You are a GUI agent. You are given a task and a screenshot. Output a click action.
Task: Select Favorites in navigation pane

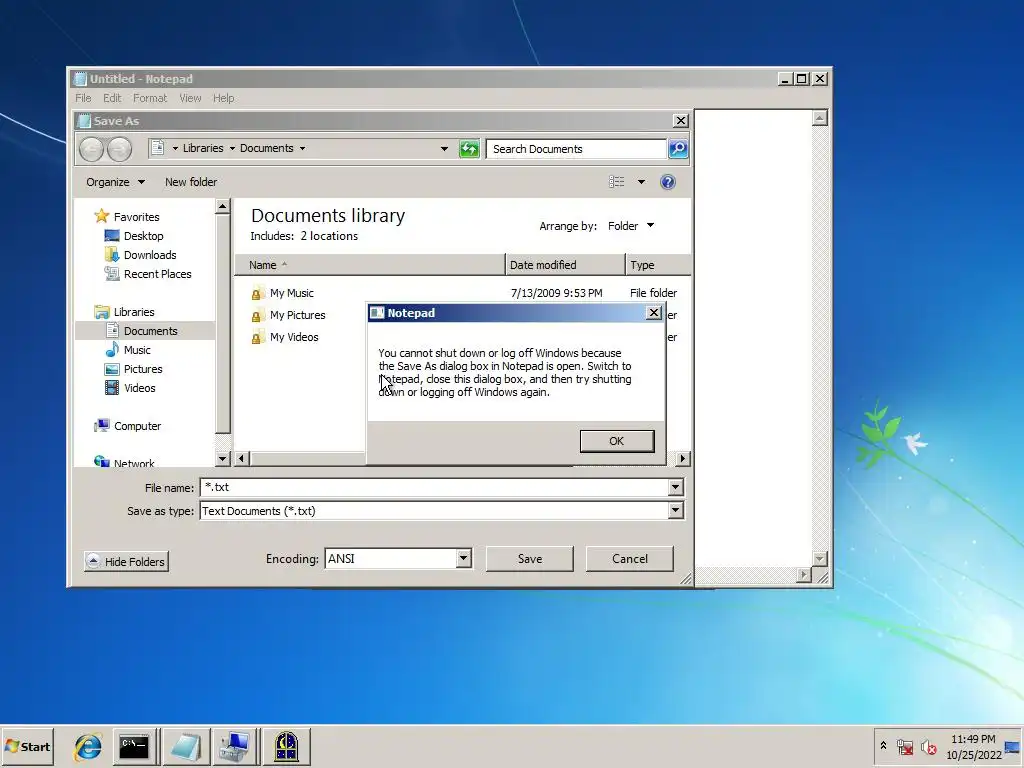(136, 217)
